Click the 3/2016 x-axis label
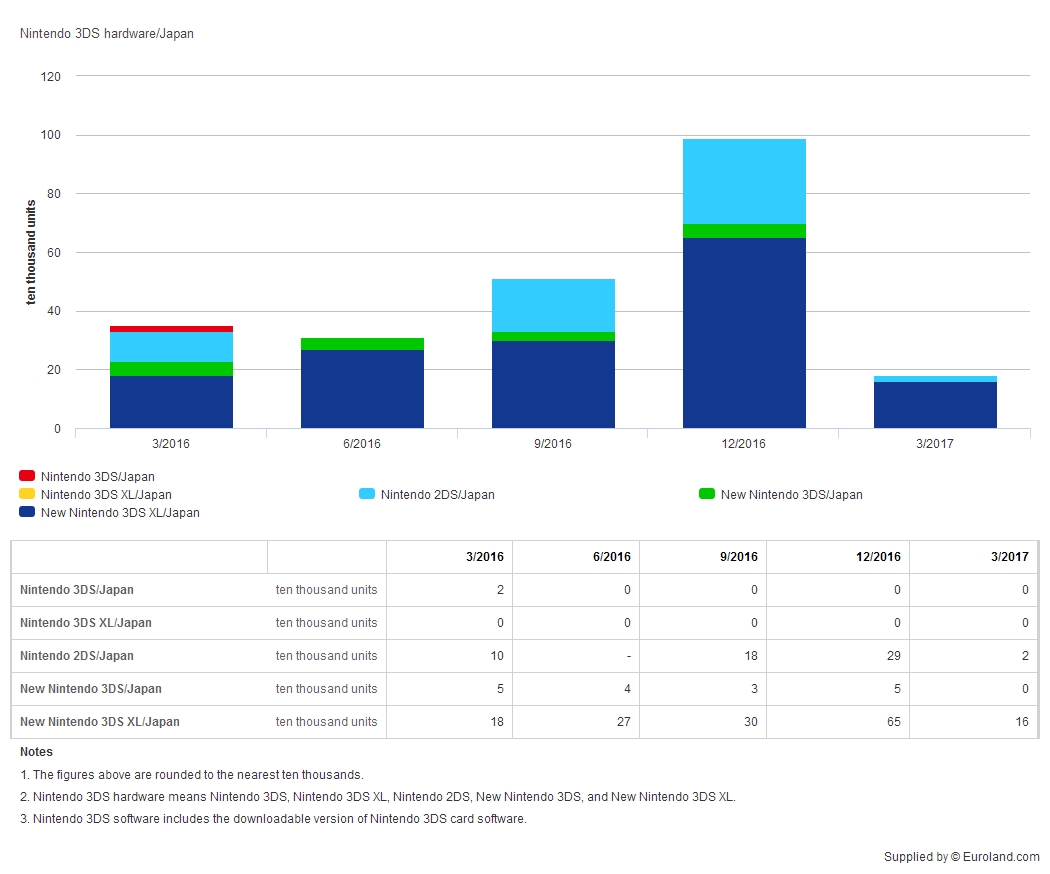Image resolution: width=1050 pixels, height=874 pixels. [x=171, y=443]
